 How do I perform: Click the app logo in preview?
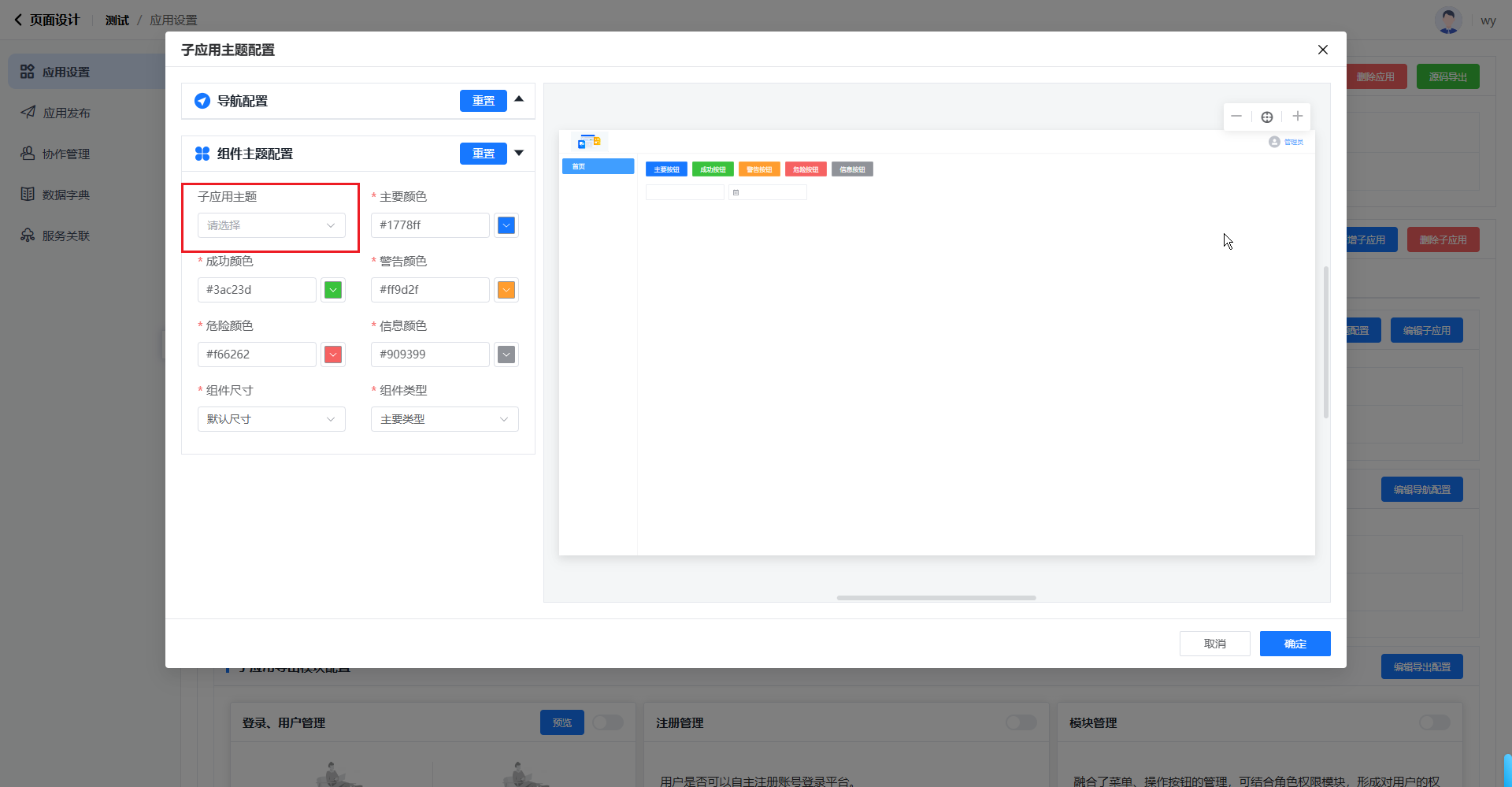tap(588, 142)
